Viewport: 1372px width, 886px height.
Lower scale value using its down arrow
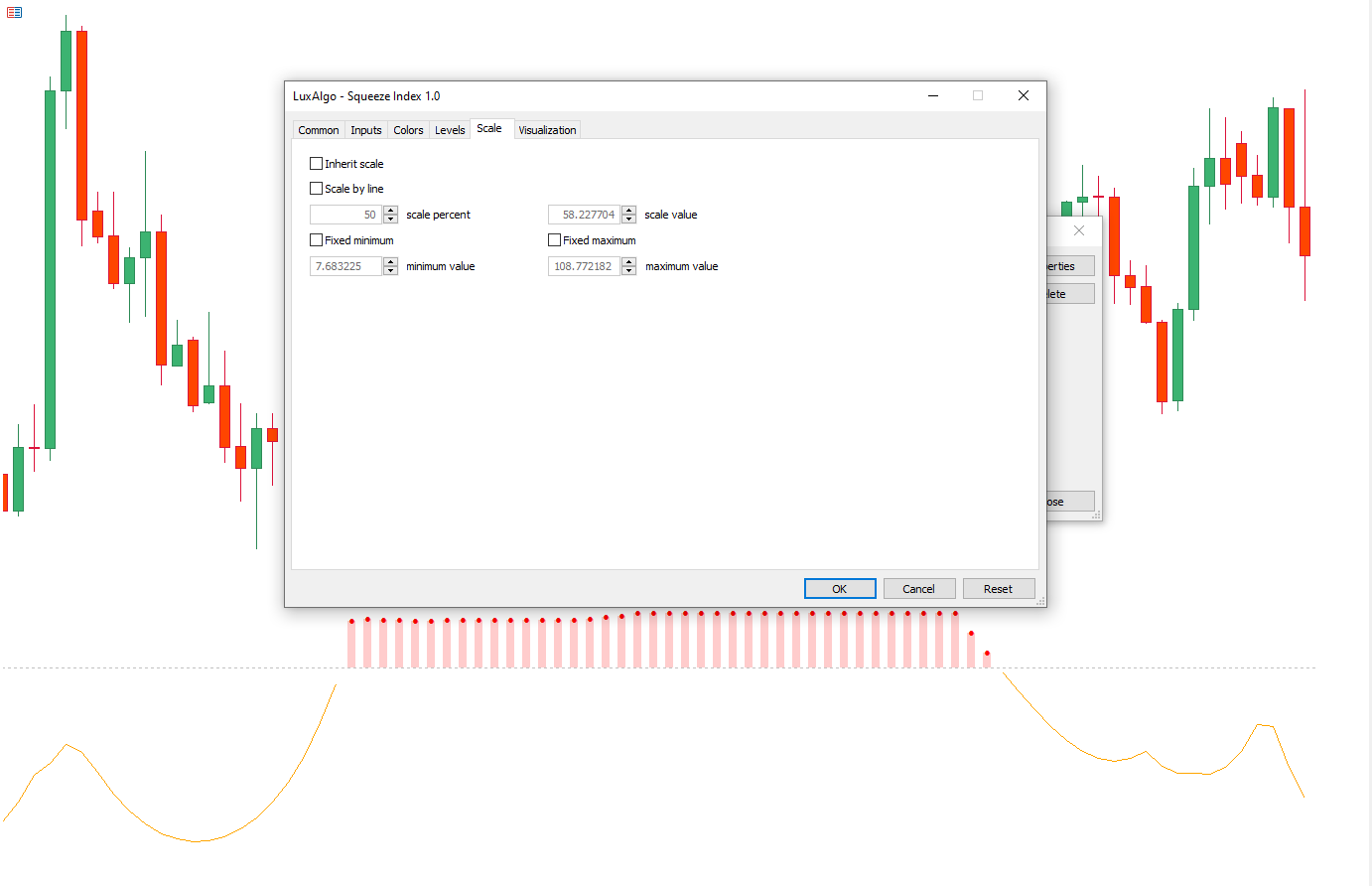pos(629,220)
